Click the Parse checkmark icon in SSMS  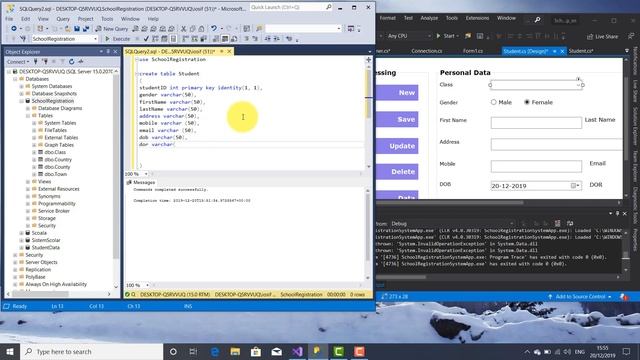(146, 39)
